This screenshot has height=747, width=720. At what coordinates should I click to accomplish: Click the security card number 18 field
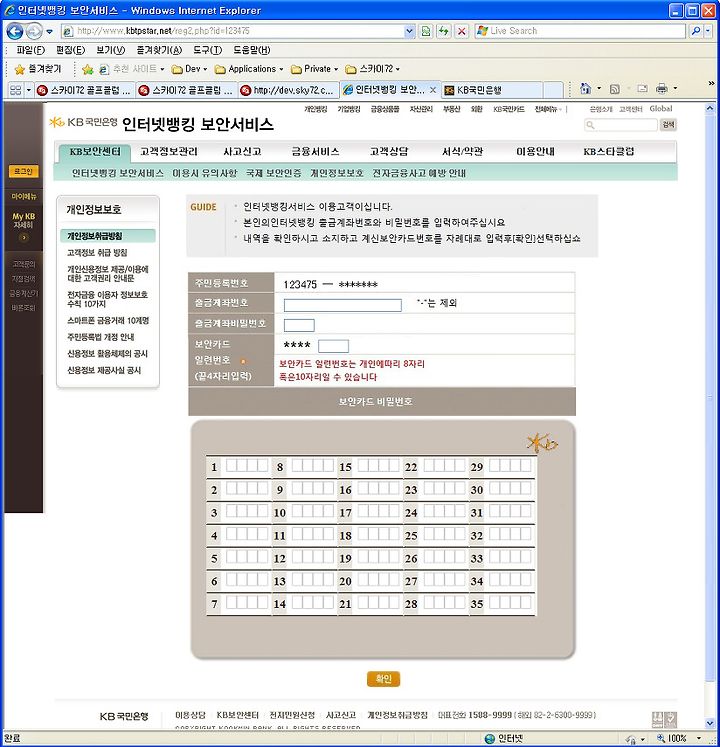(x=378, y=534)
